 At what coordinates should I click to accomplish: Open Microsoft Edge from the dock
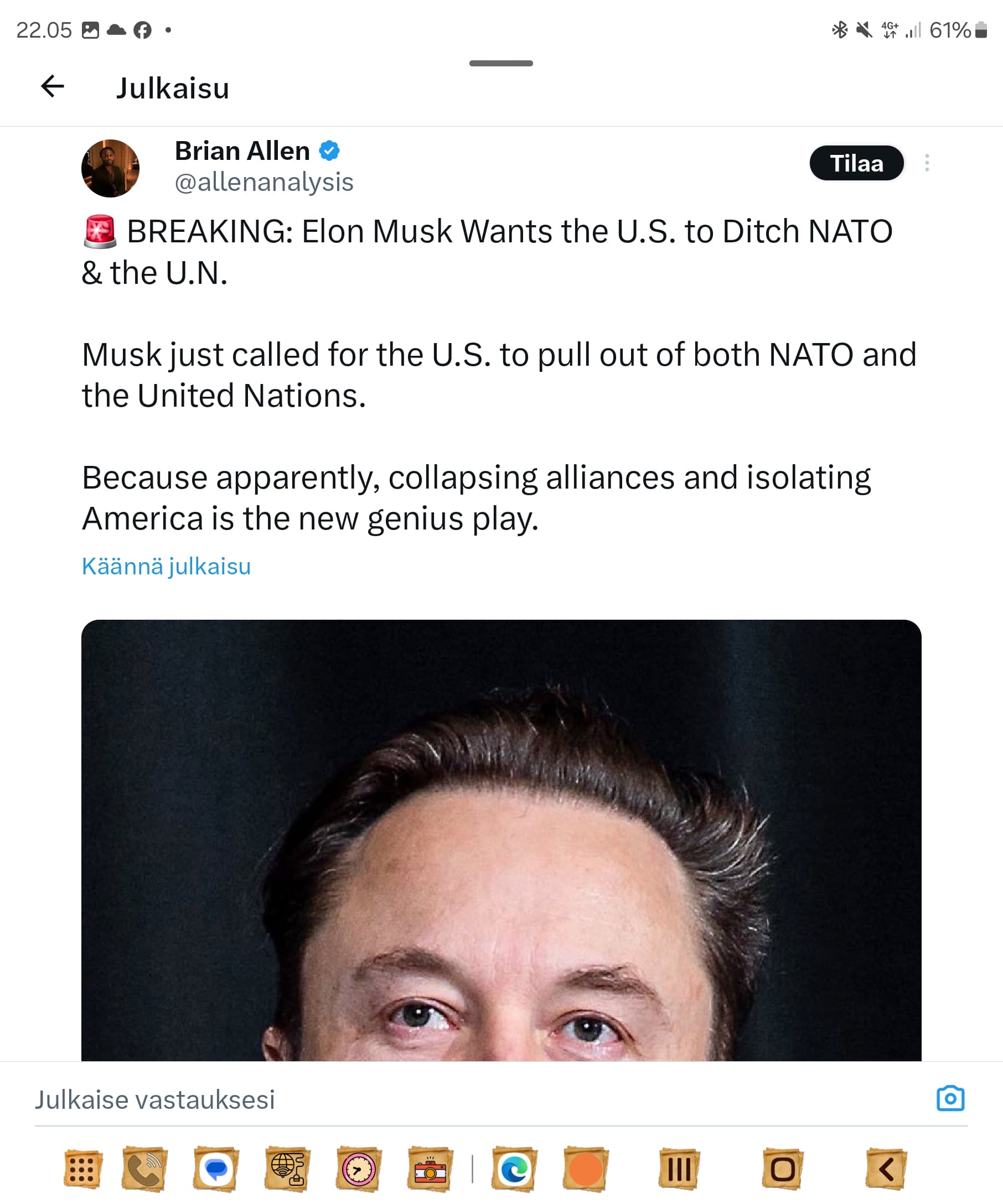click(514, 1169)
